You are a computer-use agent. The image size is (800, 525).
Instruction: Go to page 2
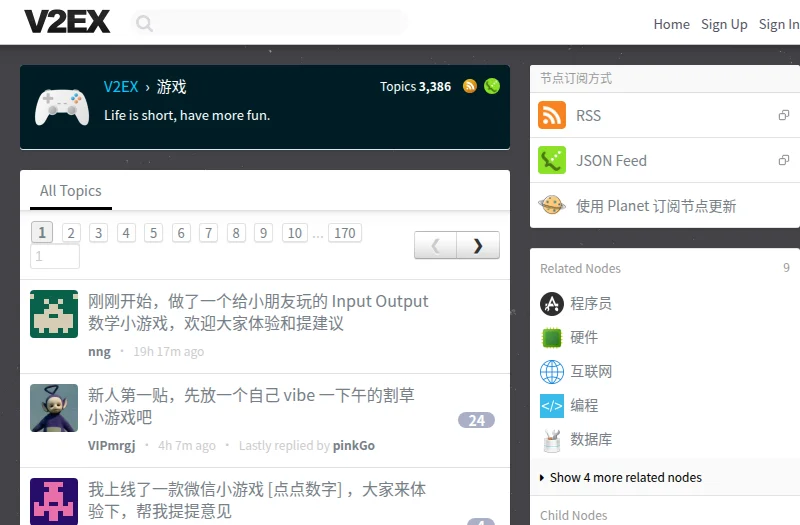(71, 233)
